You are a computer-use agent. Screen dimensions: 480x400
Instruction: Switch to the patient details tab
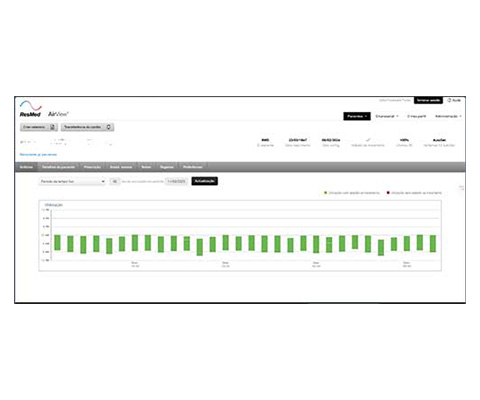[58, 167]
